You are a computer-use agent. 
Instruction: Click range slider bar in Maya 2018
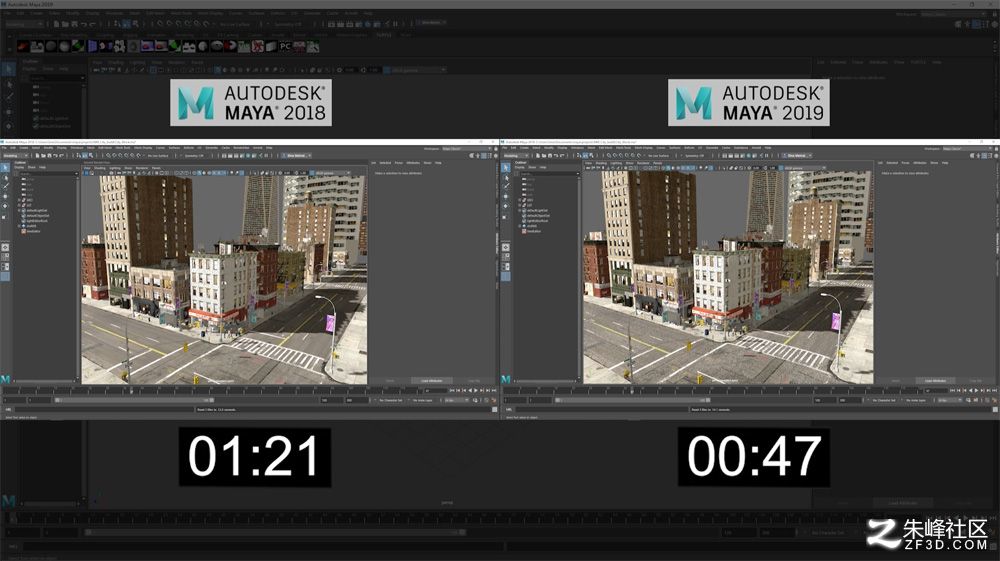(134, 400)
